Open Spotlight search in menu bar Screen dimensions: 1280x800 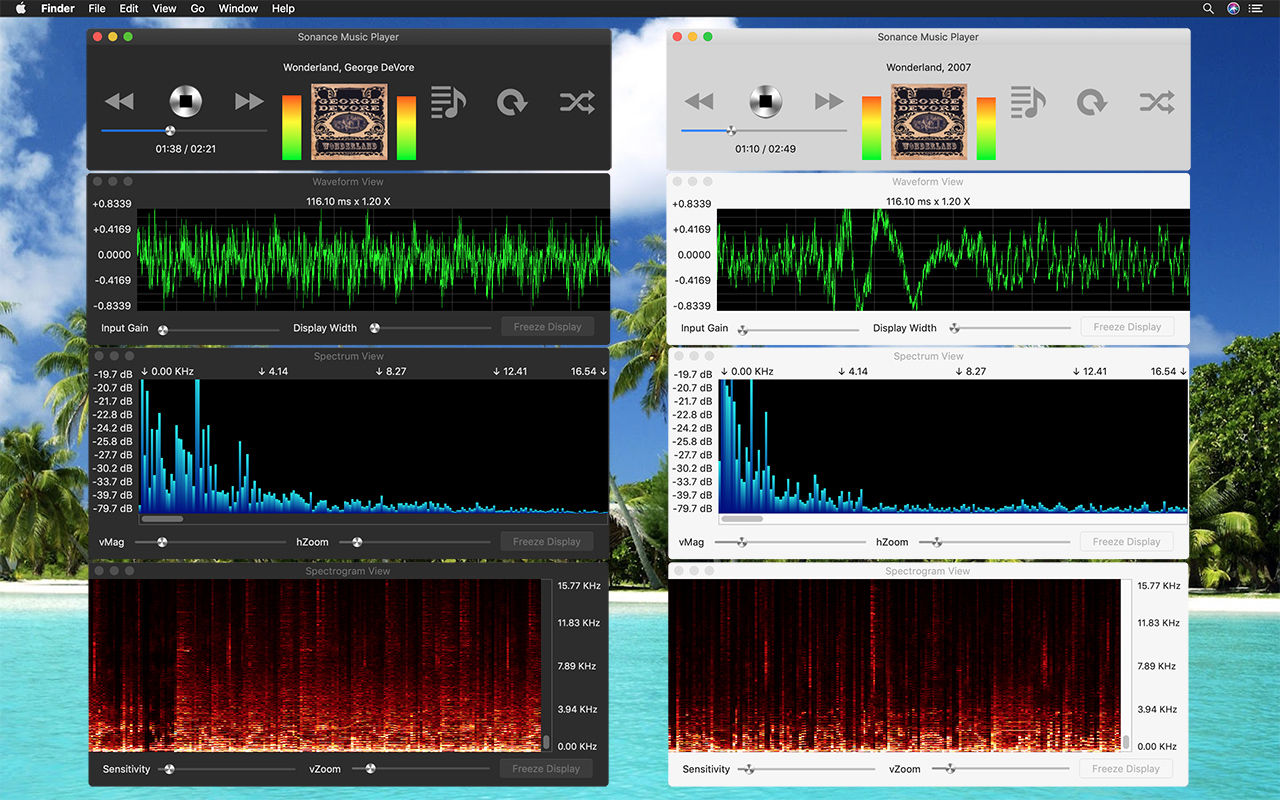[1208, 8]
